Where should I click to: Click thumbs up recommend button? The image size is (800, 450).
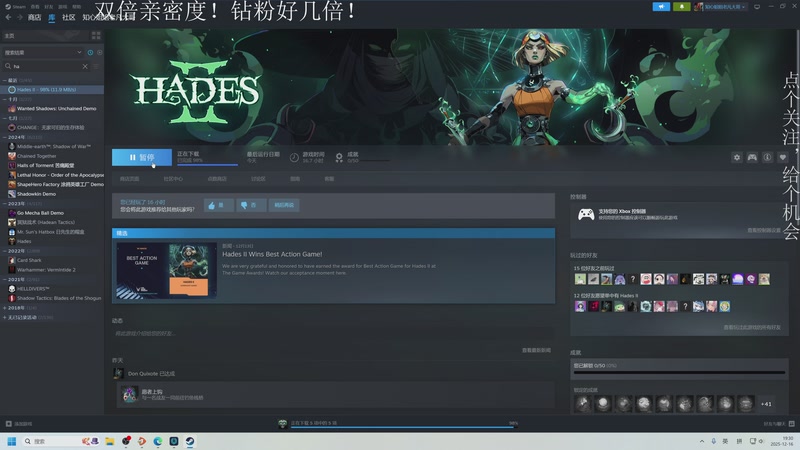219,205
